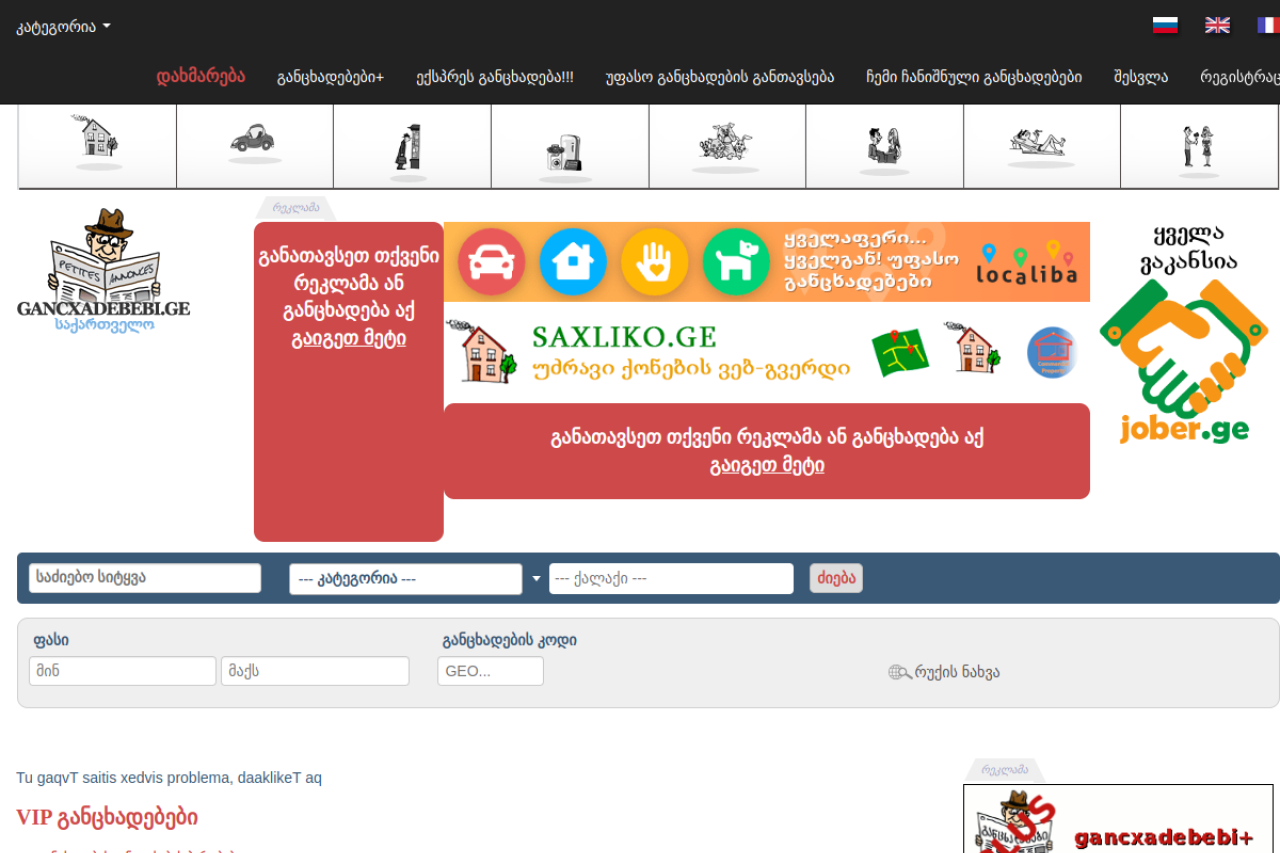This screenshot has height=853, width=1280.
Task: Click the red car icon in localiba banner
Action: coord(492,262)
